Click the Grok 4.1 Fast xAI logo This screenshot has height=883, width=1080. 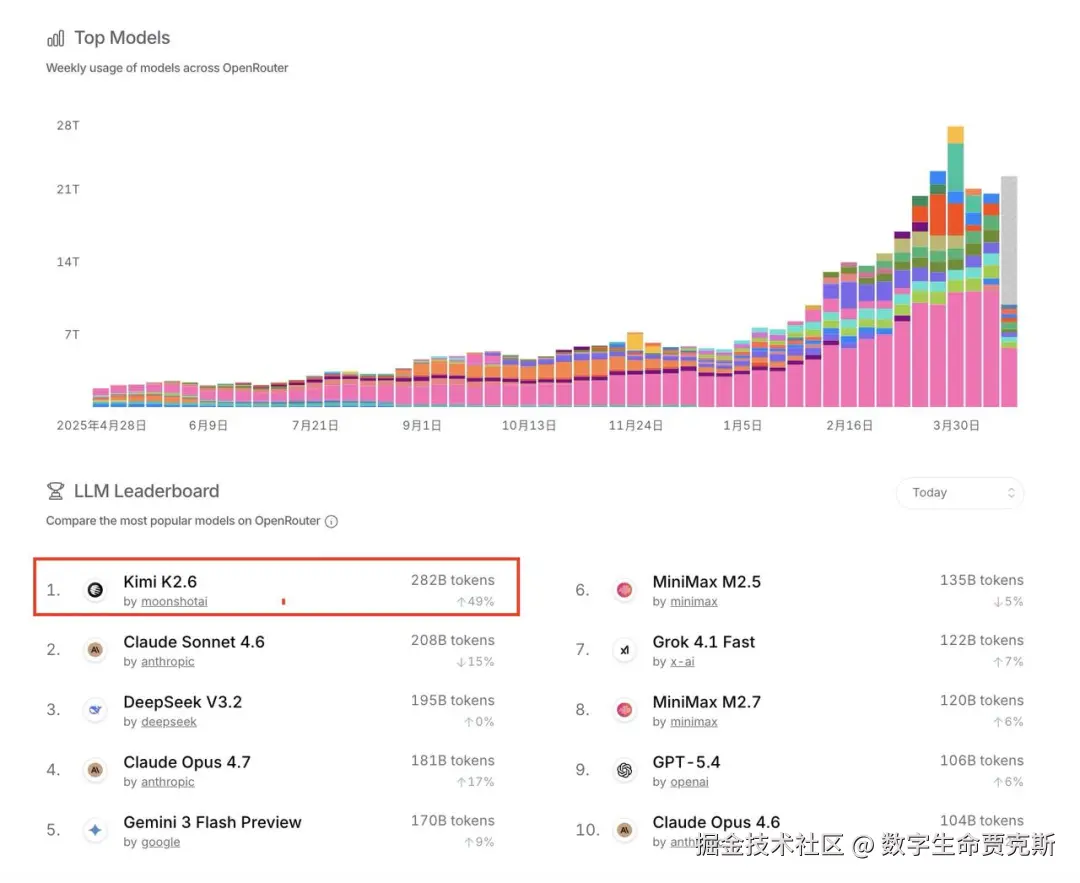pos(624,650)
